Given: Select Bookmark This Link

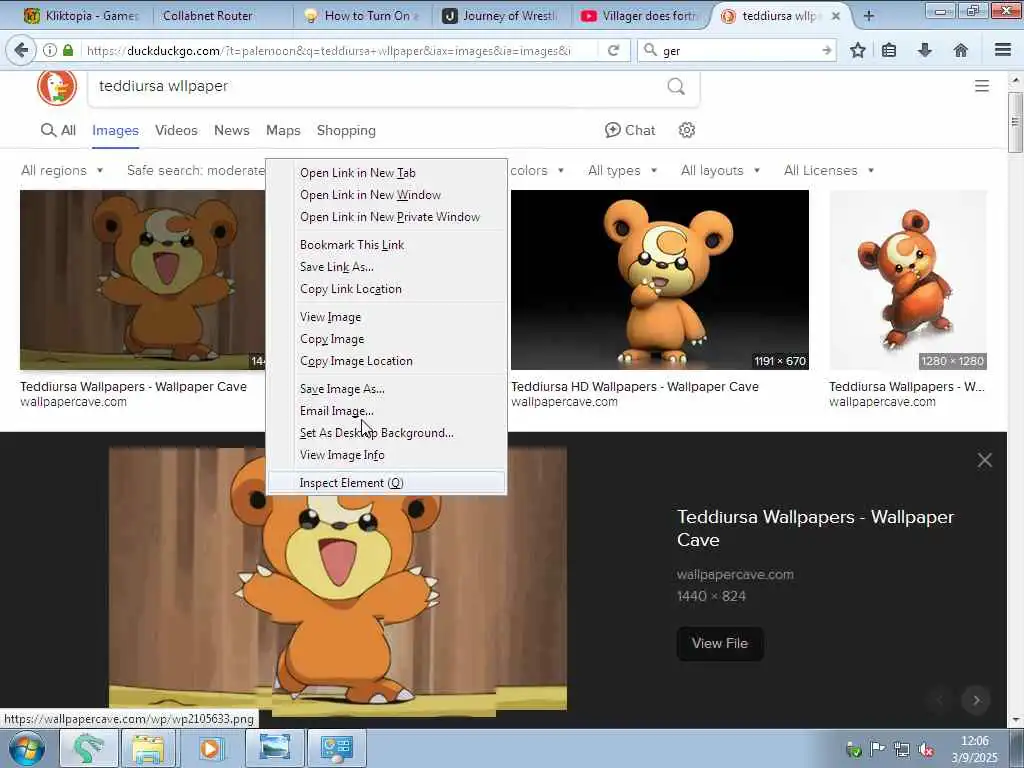Looking at the screenshot, I should click(387, 245).
